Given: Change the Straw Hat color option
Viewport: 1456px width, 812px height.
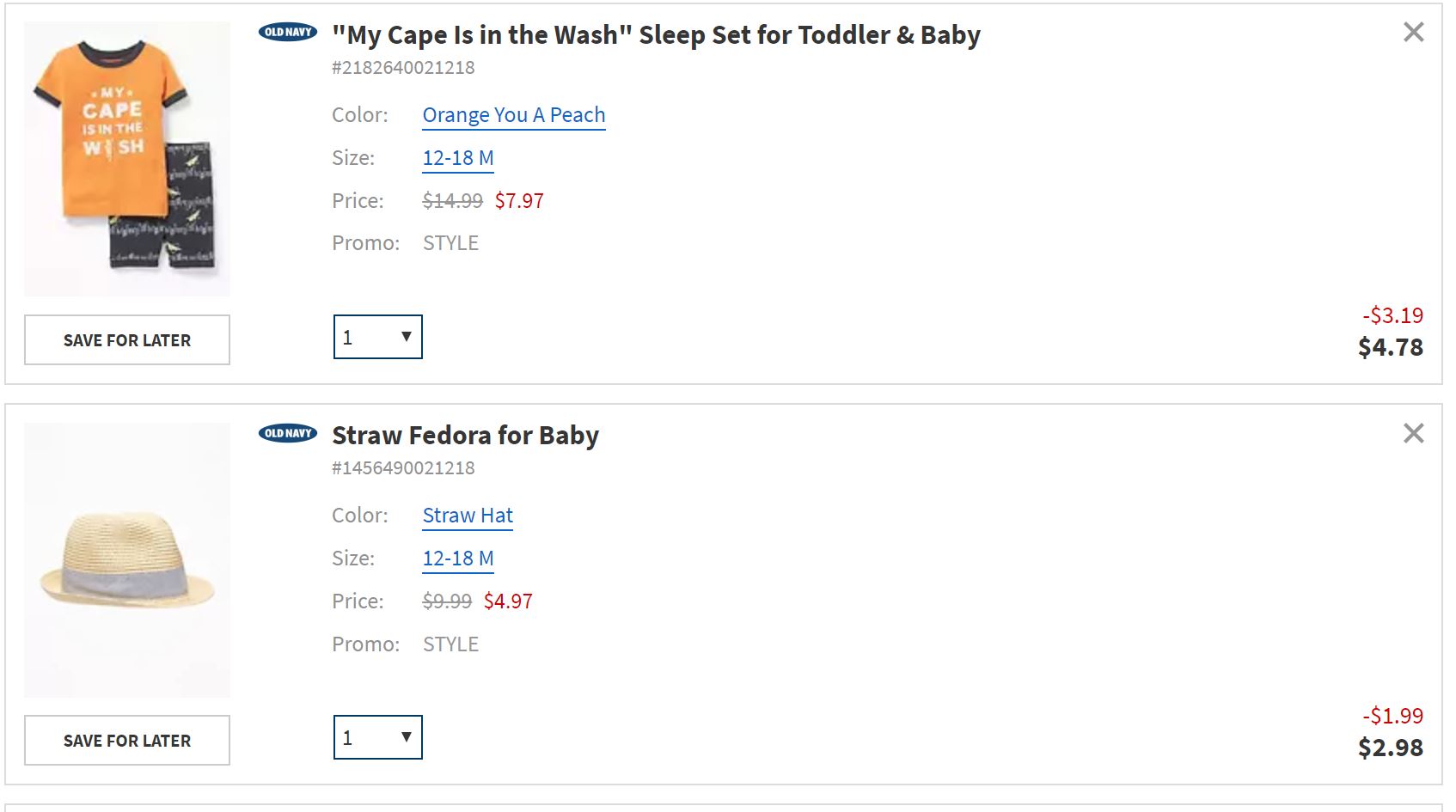Looking at the screenshot, I should (x=468, y=516).
